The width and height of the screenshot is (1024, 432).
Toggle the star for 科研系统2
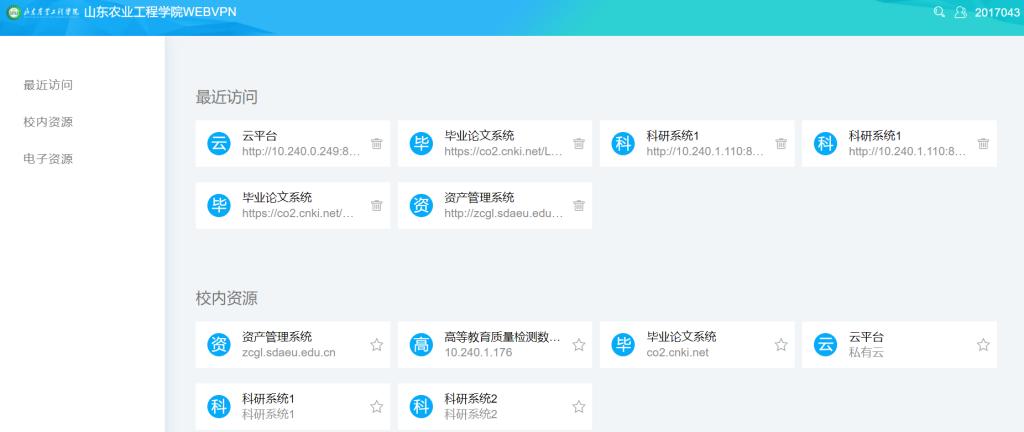578,407
